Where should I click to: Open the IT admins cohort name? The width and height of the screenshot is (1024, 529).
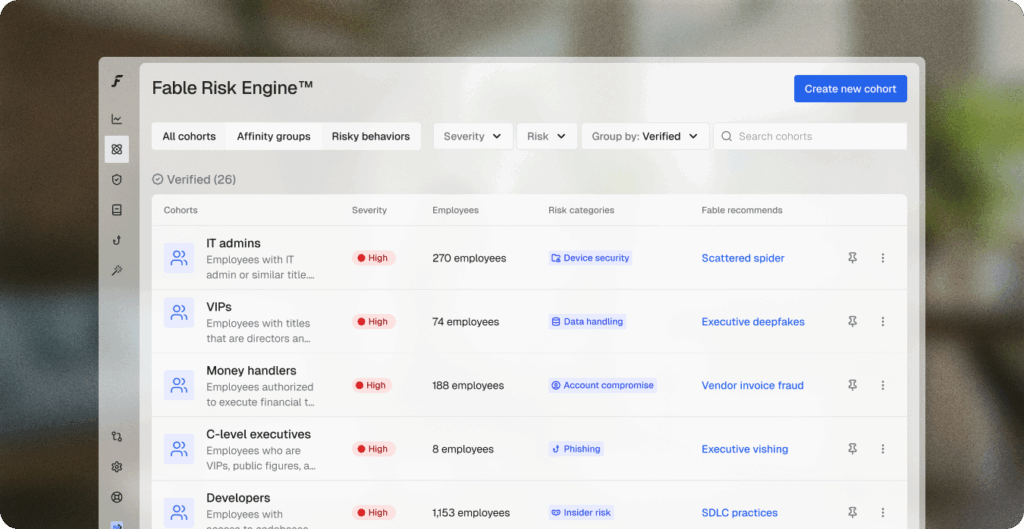(233, 243)
